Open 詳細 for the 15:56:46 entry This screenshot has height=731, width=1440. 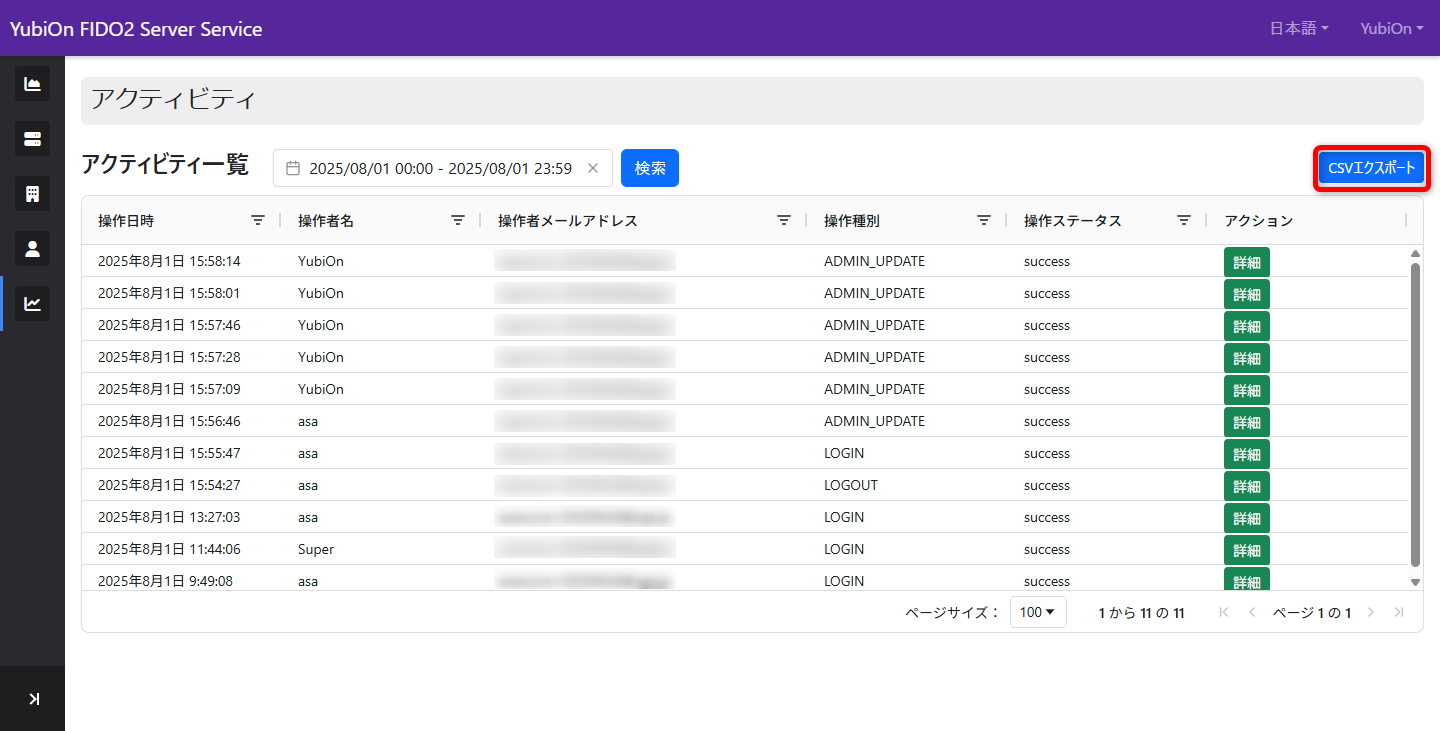pyautogui.click(x=1247, y=422)
